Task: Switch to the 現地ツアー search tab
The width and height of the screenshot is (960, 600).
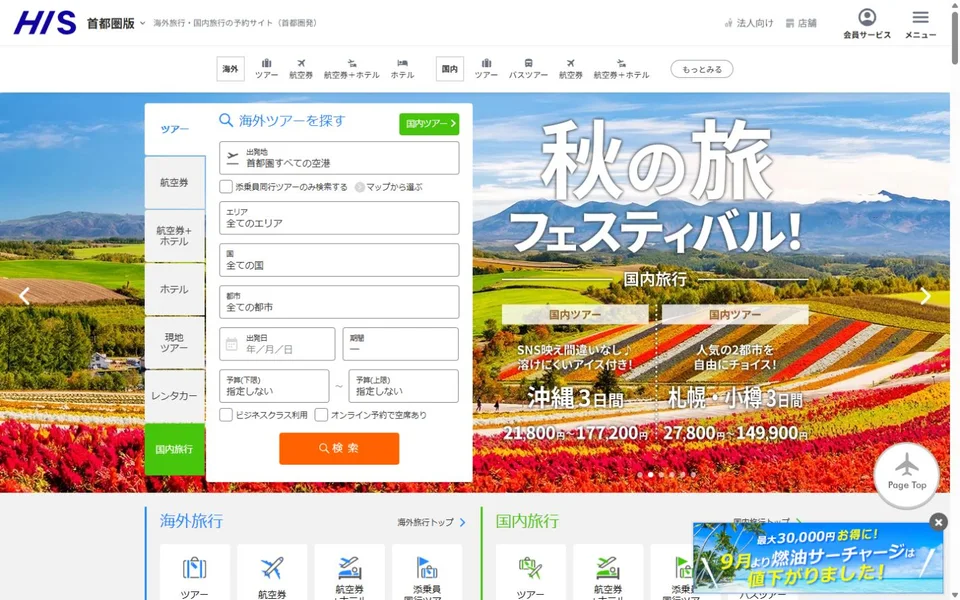Action: coord(174,342)
